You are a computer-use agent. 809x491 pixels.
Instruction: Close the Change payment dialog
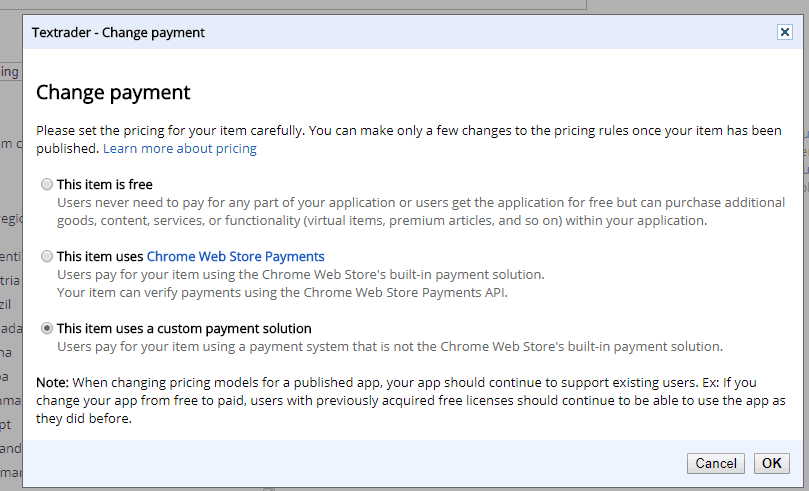(784, 32)
